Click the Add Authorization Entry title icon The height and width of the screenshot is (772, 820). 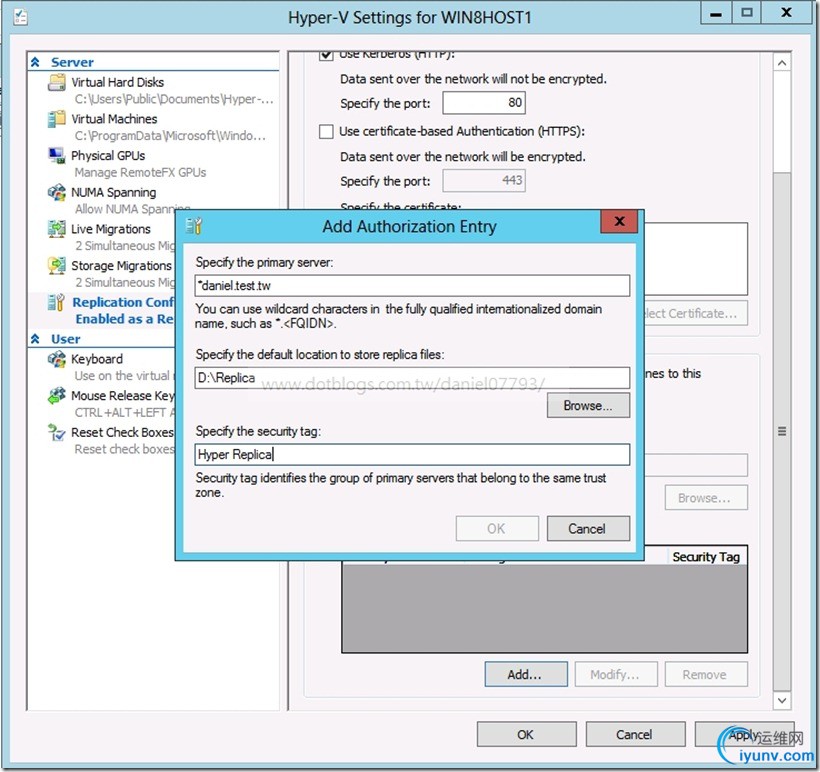tap(193, 226)
